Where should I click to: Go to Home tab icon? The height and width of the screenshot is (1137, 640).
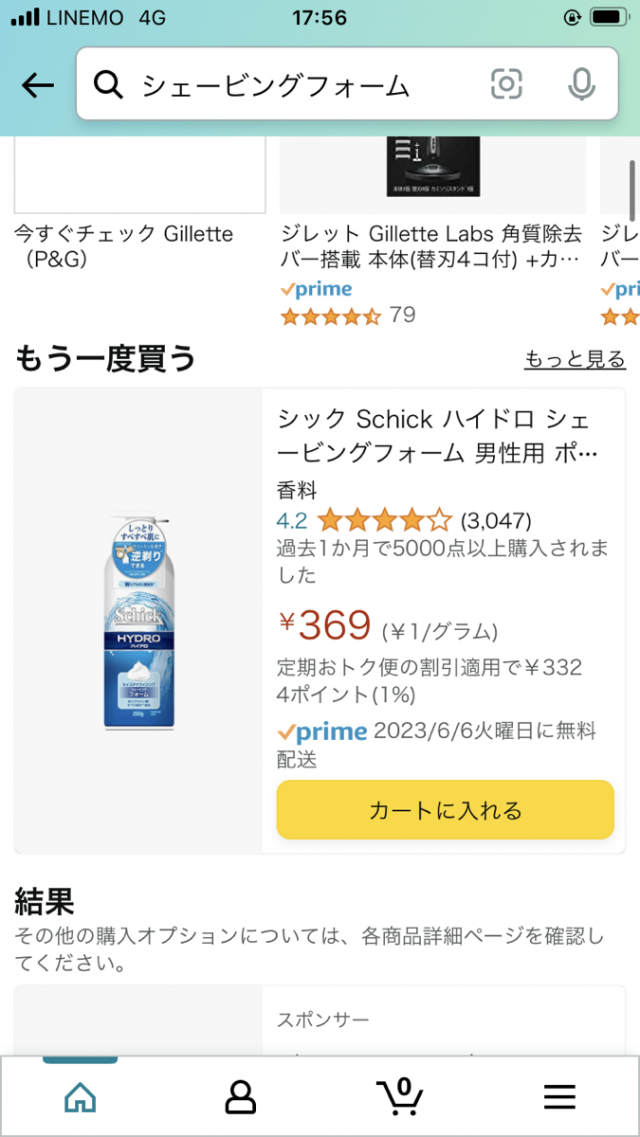(80, 1097)
